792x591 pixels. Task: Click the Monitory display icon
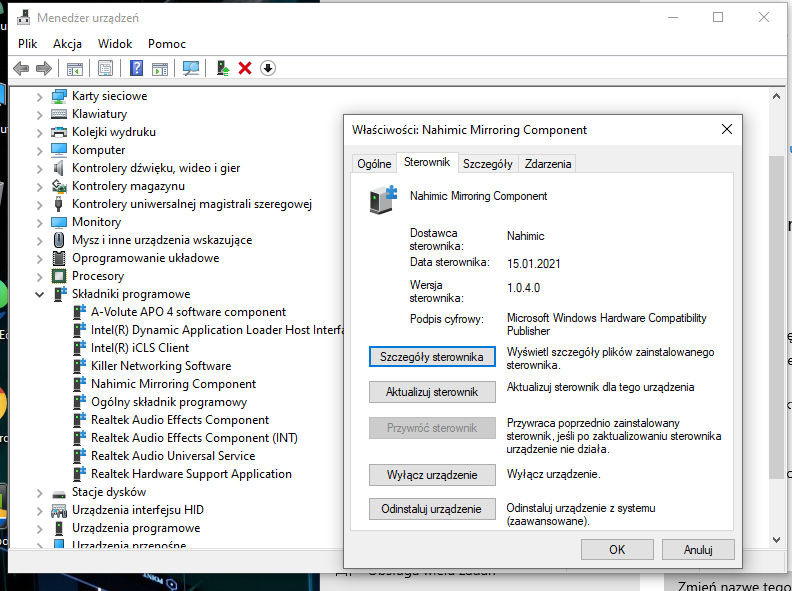[x=59, y=222]
